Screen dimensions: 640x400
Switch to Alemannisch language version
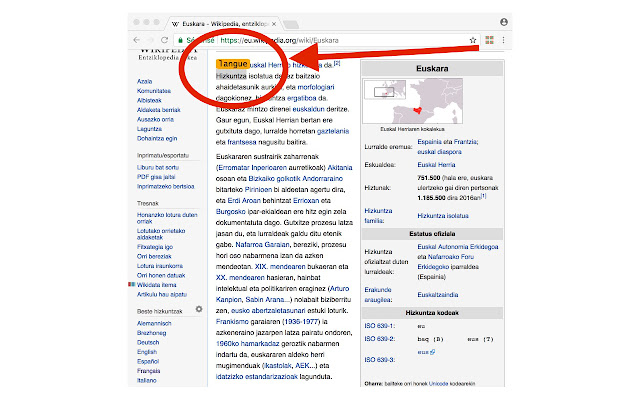click(154, 323)
